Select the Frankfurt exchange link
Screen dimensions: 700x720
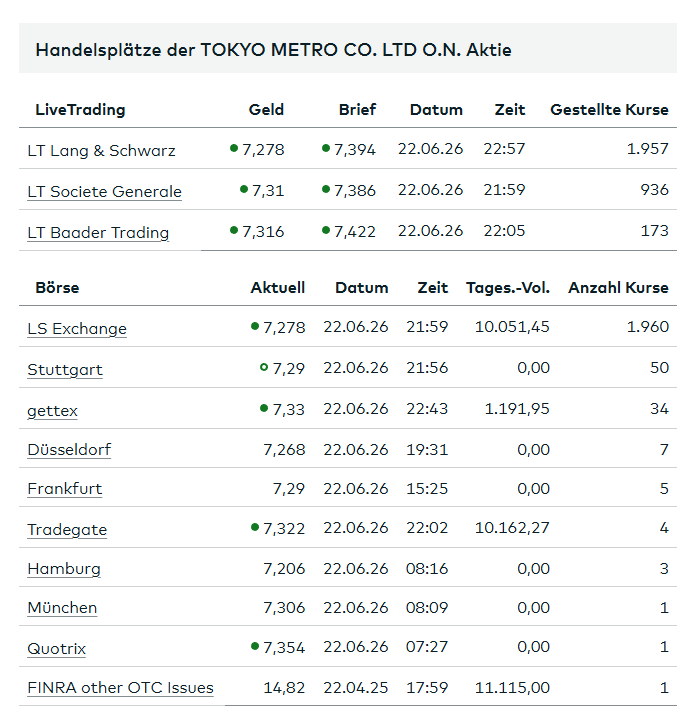[64, 488]
